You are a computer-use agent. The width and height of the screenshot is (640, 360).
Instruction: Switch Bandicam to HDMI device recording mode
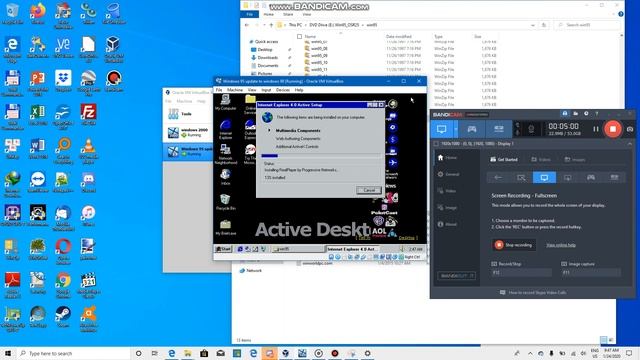pyautogui.click(x=498, y=129)
